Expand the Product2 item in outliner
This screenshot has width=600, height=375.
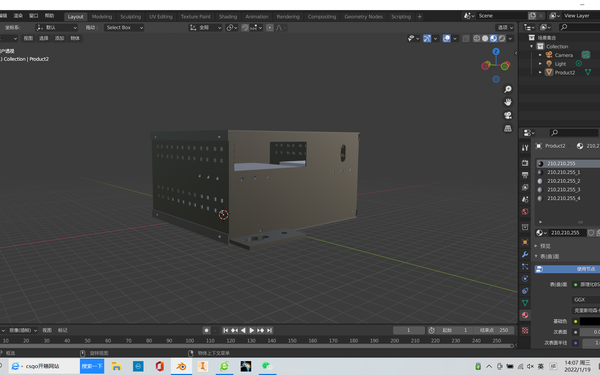(x=540, y=72)
